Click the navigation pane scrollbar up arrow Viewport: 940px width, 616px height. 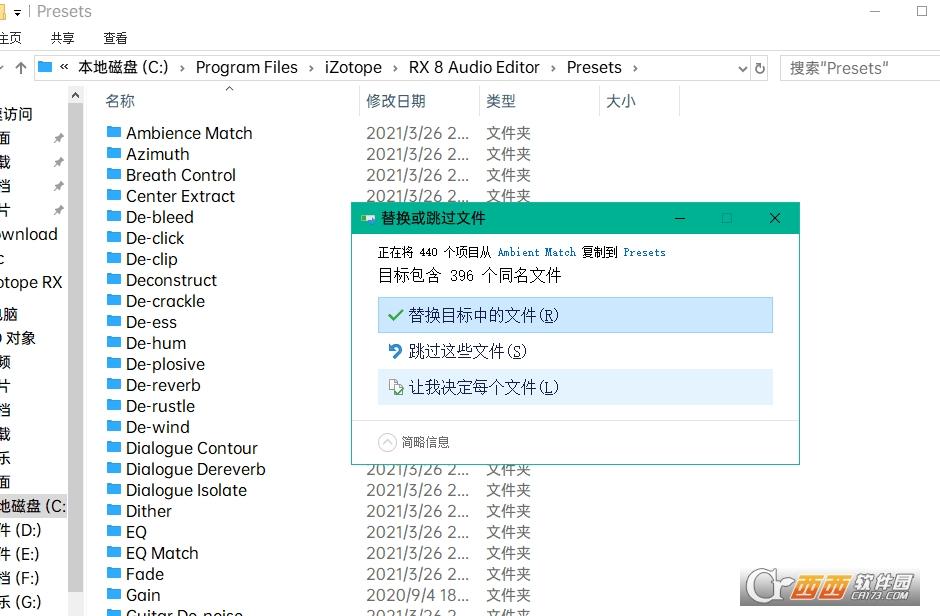point(76,95)
